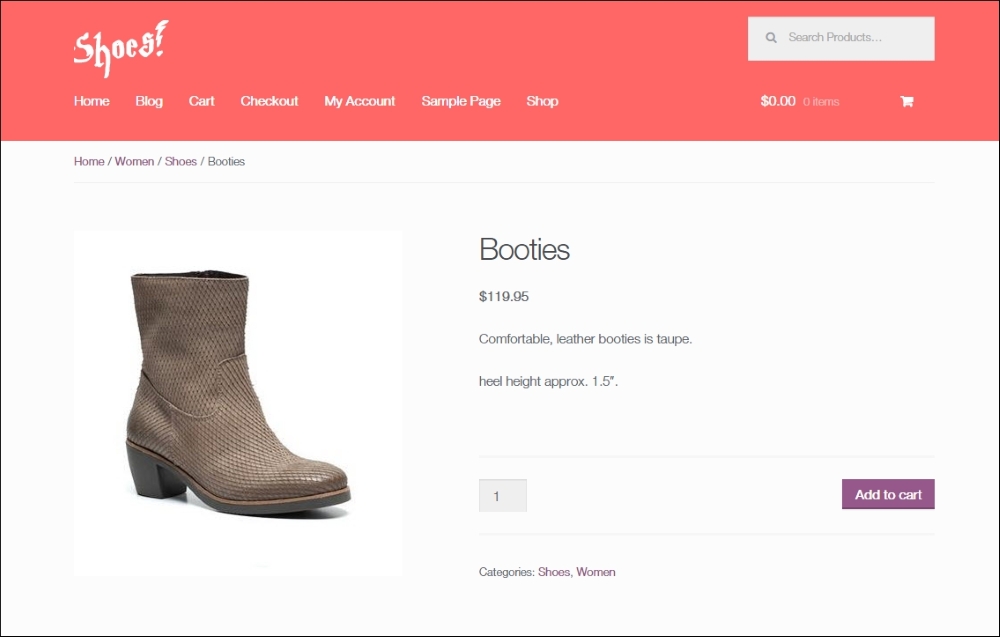Select the Shop menu item

(x=542, y=101)
